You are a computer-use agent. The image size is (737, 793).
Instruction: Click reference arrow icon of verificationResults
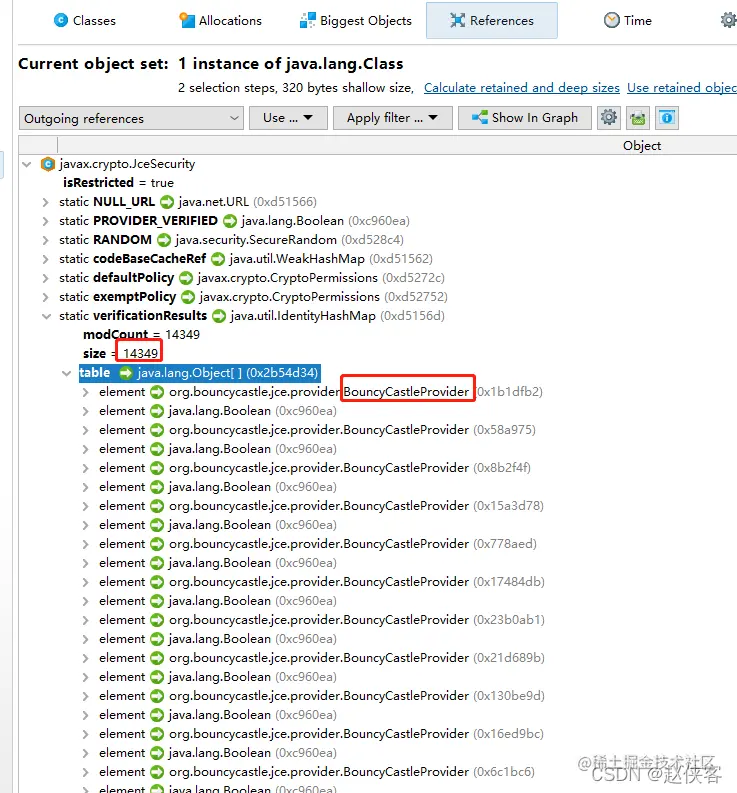(219, 316)
